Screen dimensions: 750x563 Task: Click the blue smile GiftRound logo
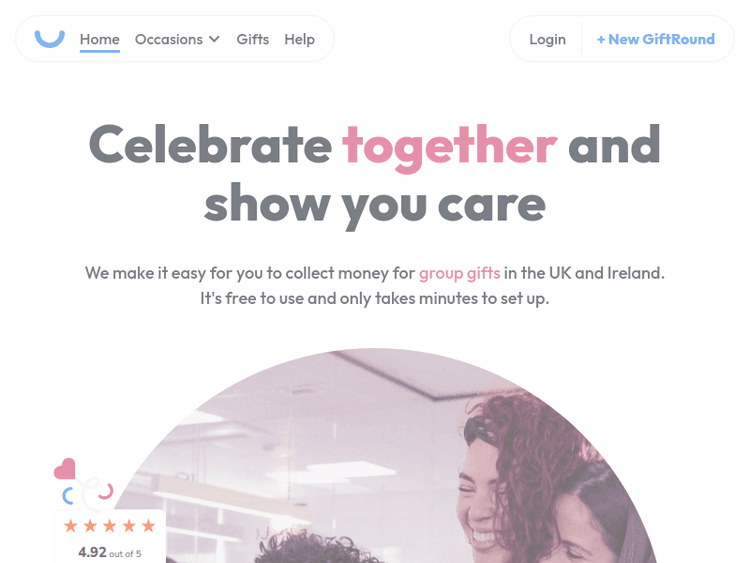pos(50,39)
